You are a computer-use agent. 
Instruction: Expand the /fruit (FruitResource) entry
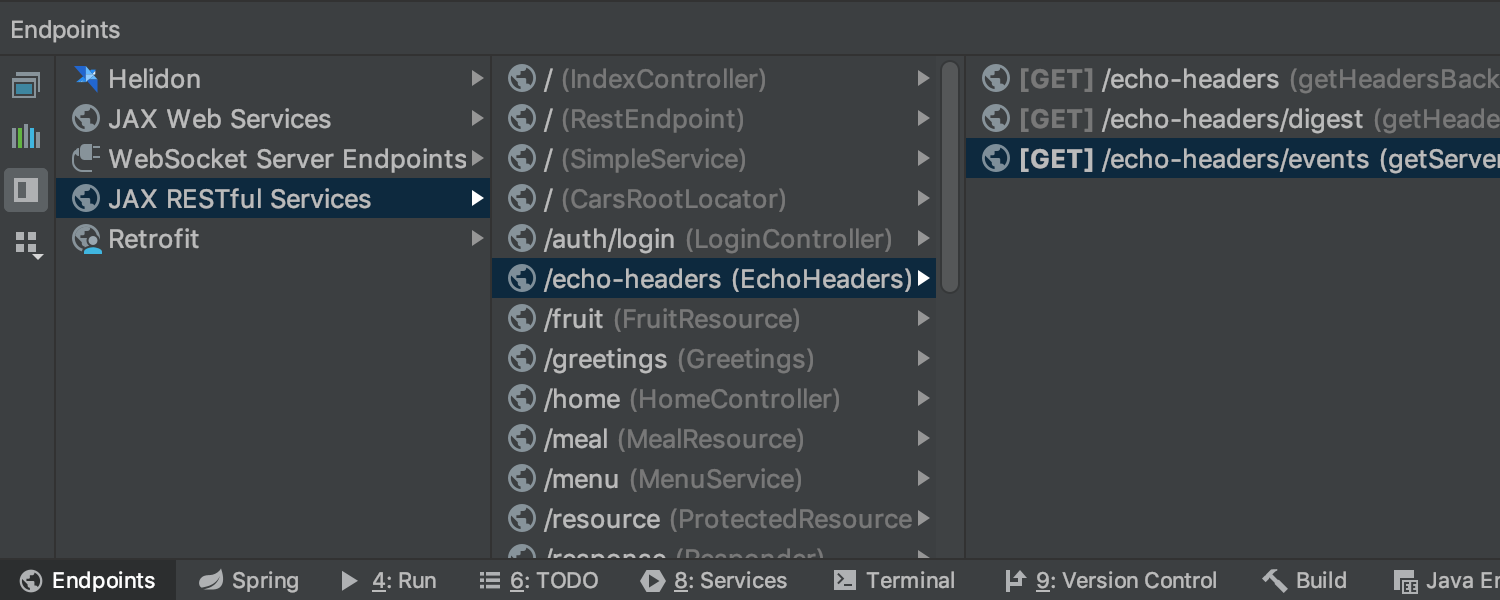(922, 318)
